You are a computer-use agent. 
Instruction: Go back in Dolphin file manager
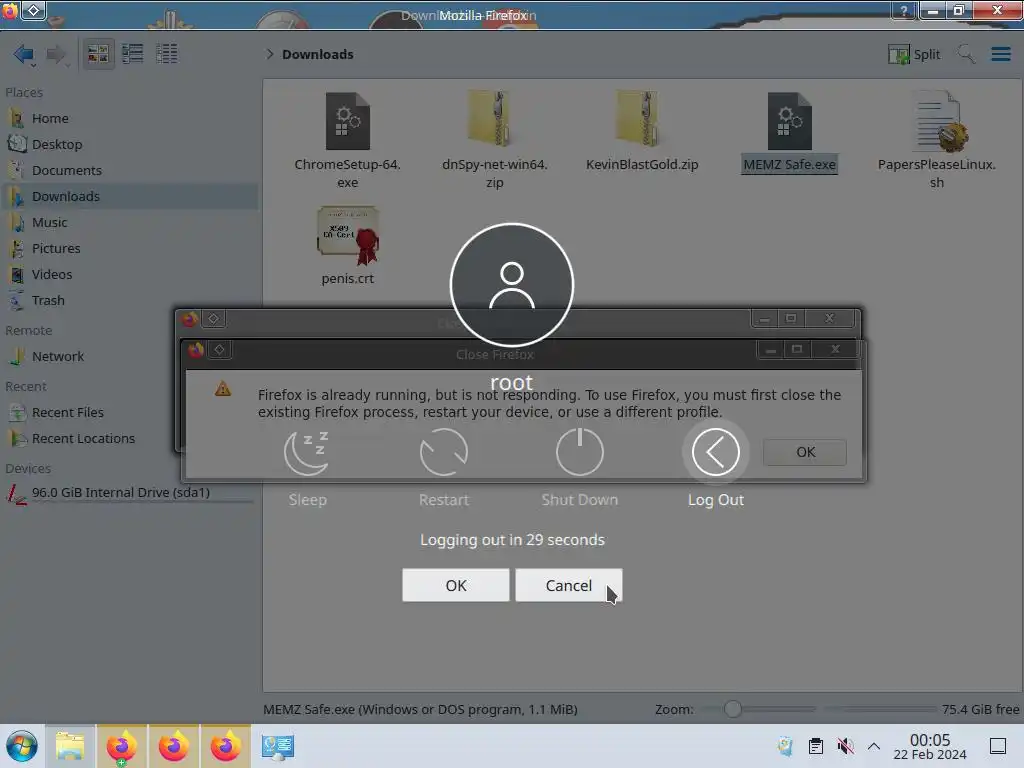coord(24,54)
